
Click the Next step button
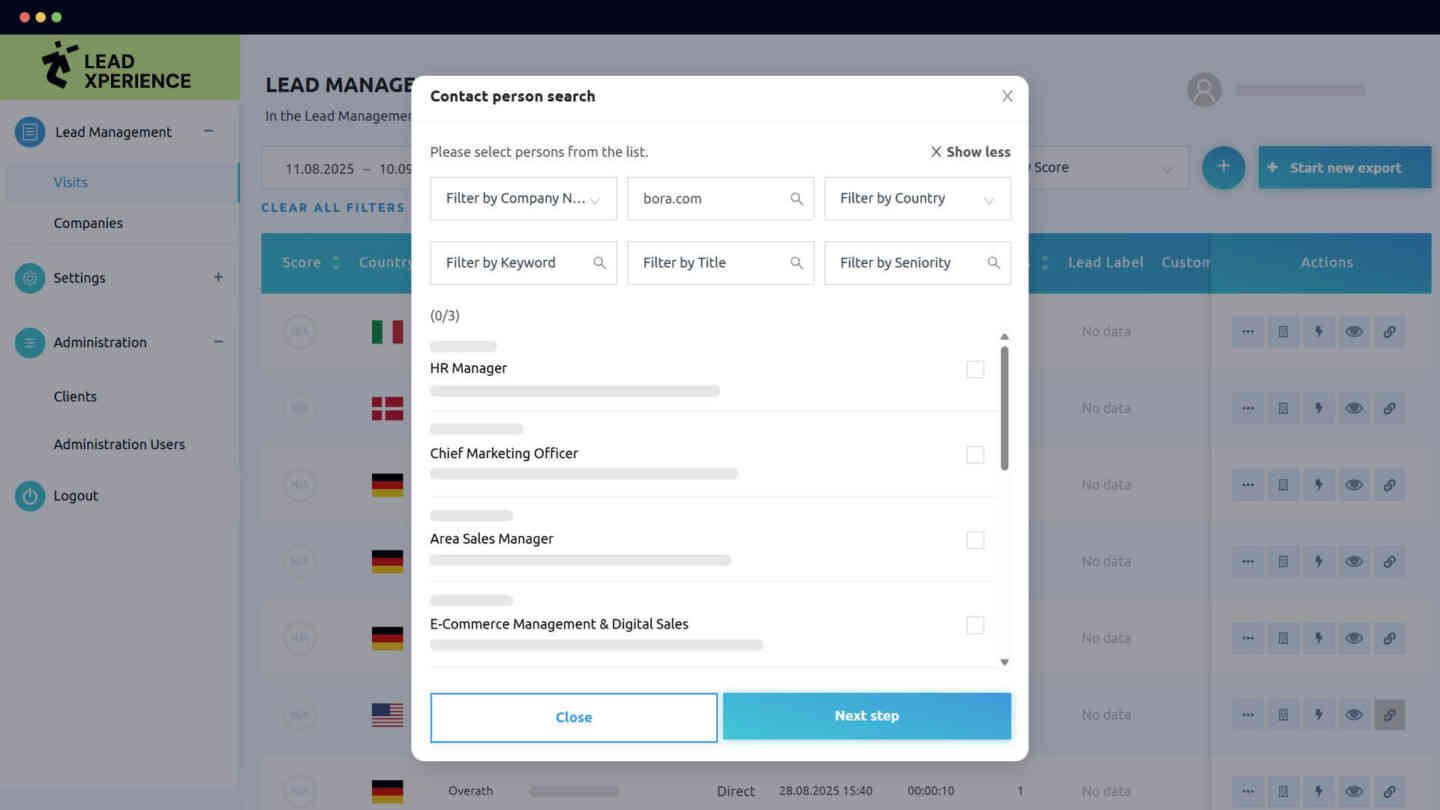(x=866, y=716)
